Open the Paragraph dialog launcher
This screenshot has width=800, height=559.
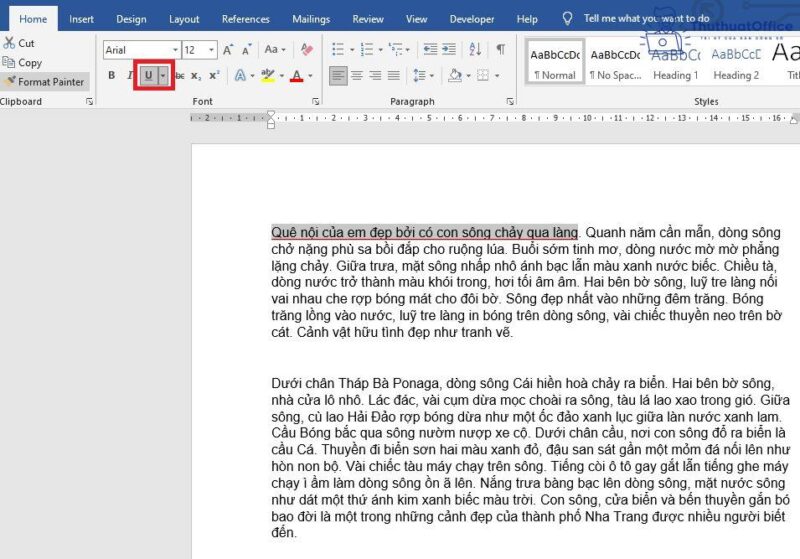tap(510, 101)
